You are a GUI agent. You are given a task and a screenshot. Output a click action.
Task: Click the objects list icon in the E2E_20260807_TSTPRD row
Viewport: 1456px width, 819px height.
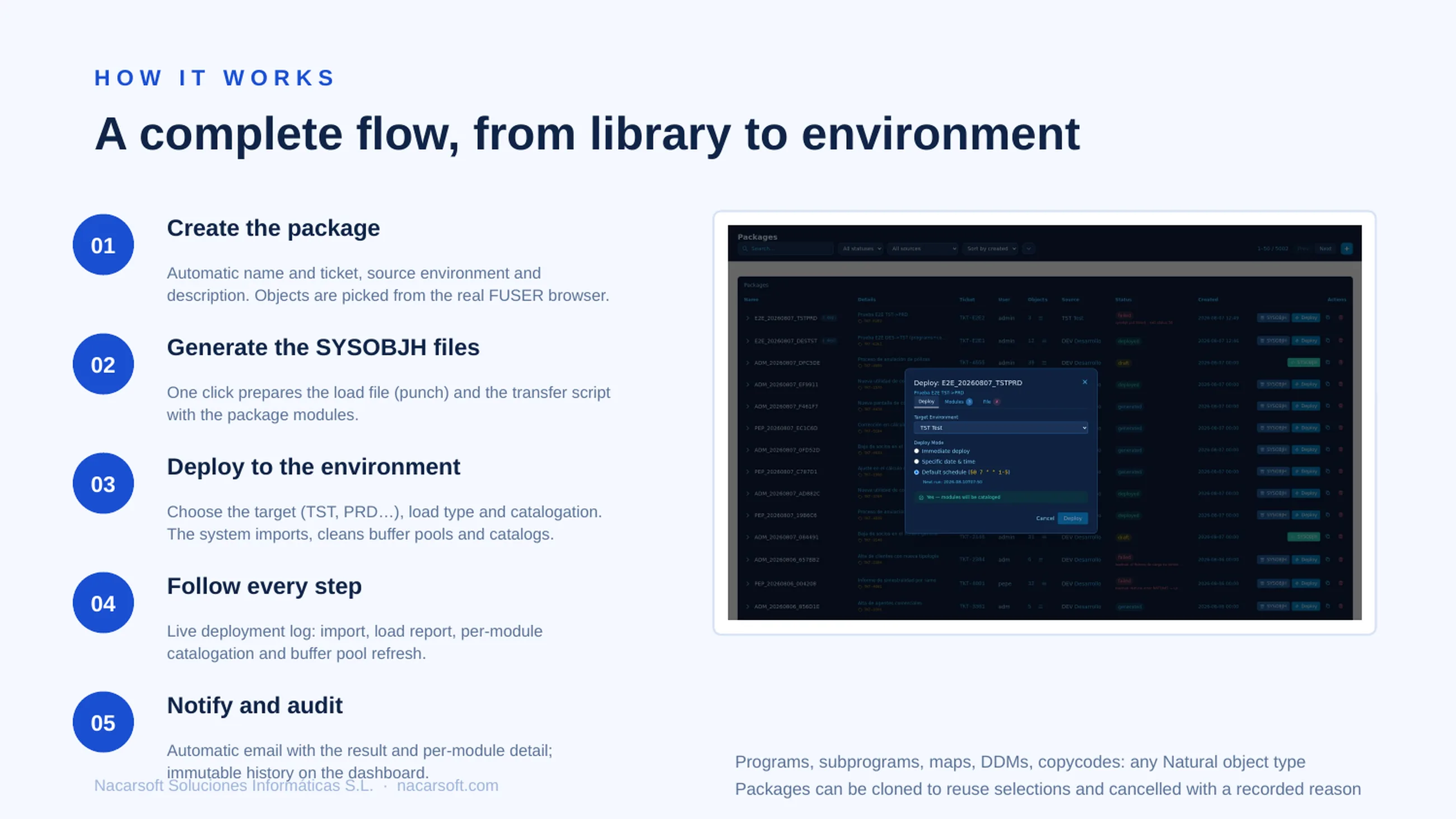pyautogui.click(x=1041, y=318)
